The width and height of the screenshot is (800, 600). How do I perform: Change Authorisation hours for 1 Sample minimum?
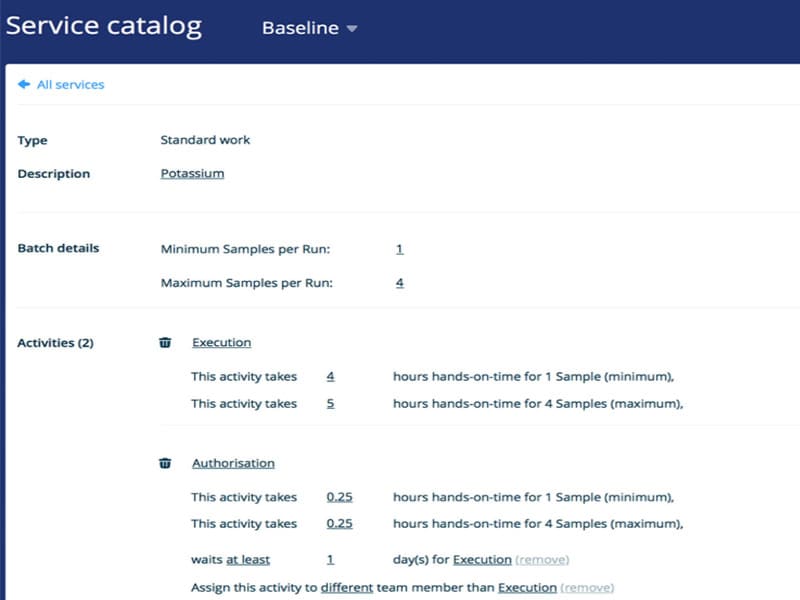(x=339, y=497)
